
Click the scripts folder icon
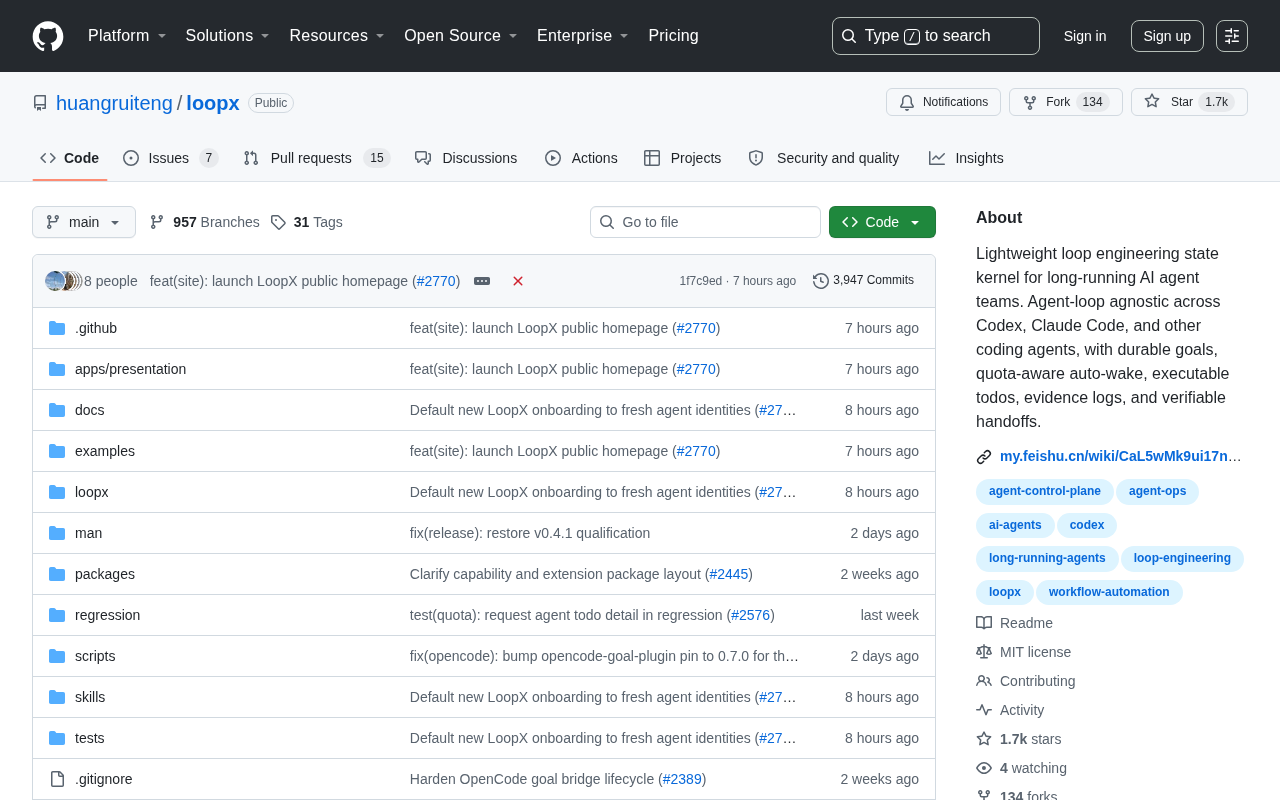(x=57, y=656)
